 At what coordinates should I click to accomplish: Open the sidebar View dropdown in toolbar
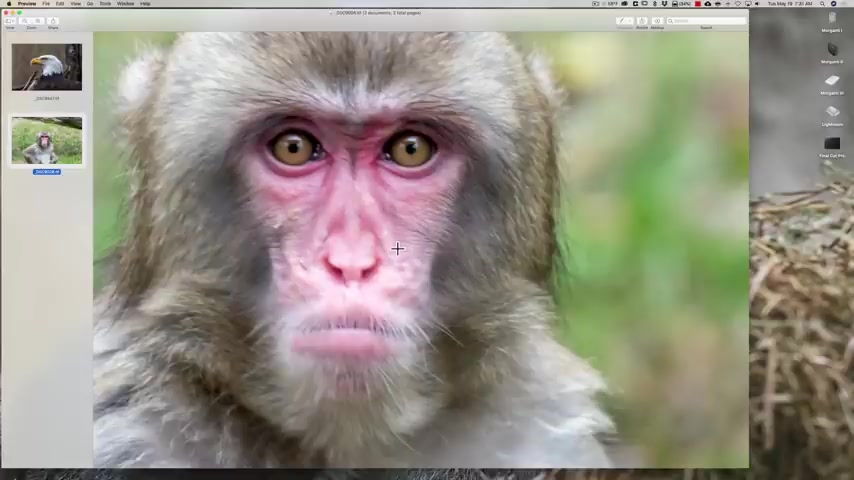[x=10, y=21]
